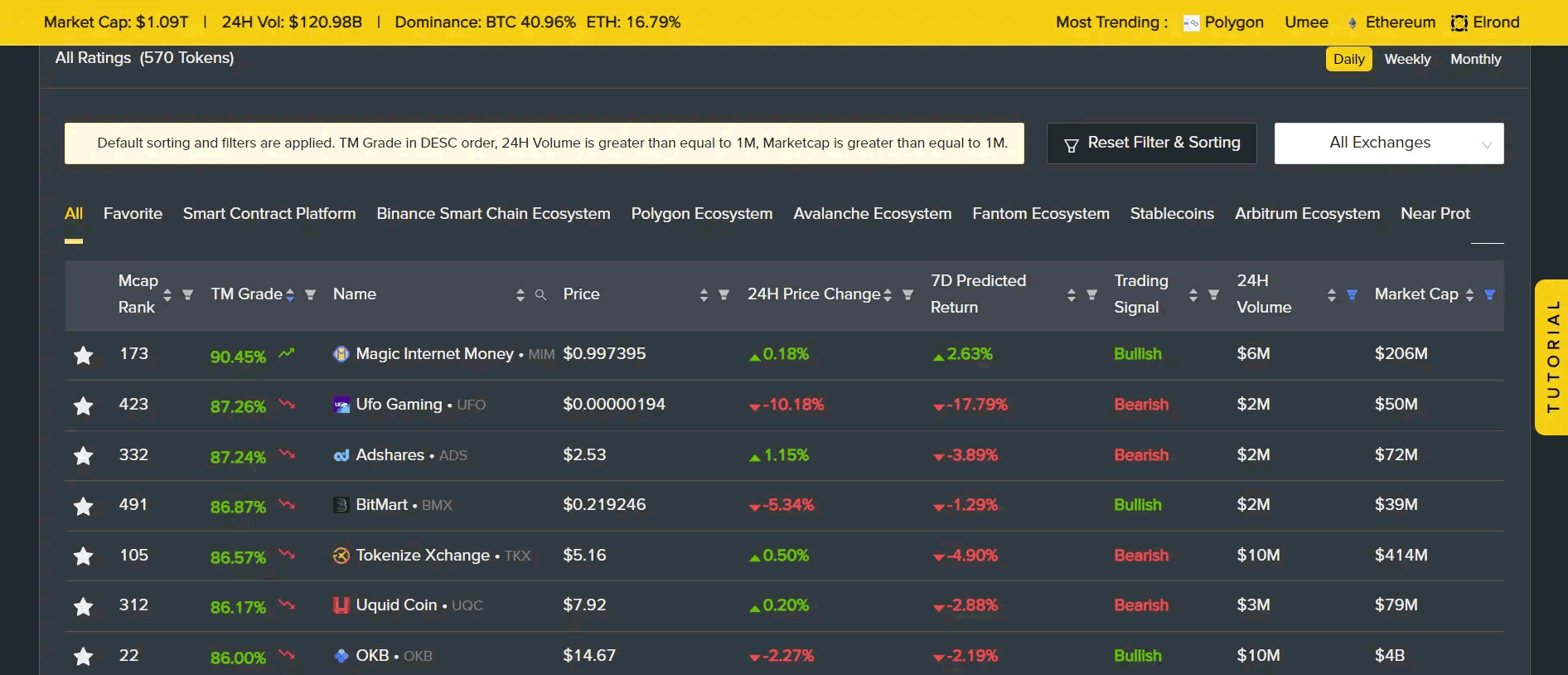Sort by 7D Predicted Return arrows
Viewport: 1568px width, 675px height.
coord(1072,295)
